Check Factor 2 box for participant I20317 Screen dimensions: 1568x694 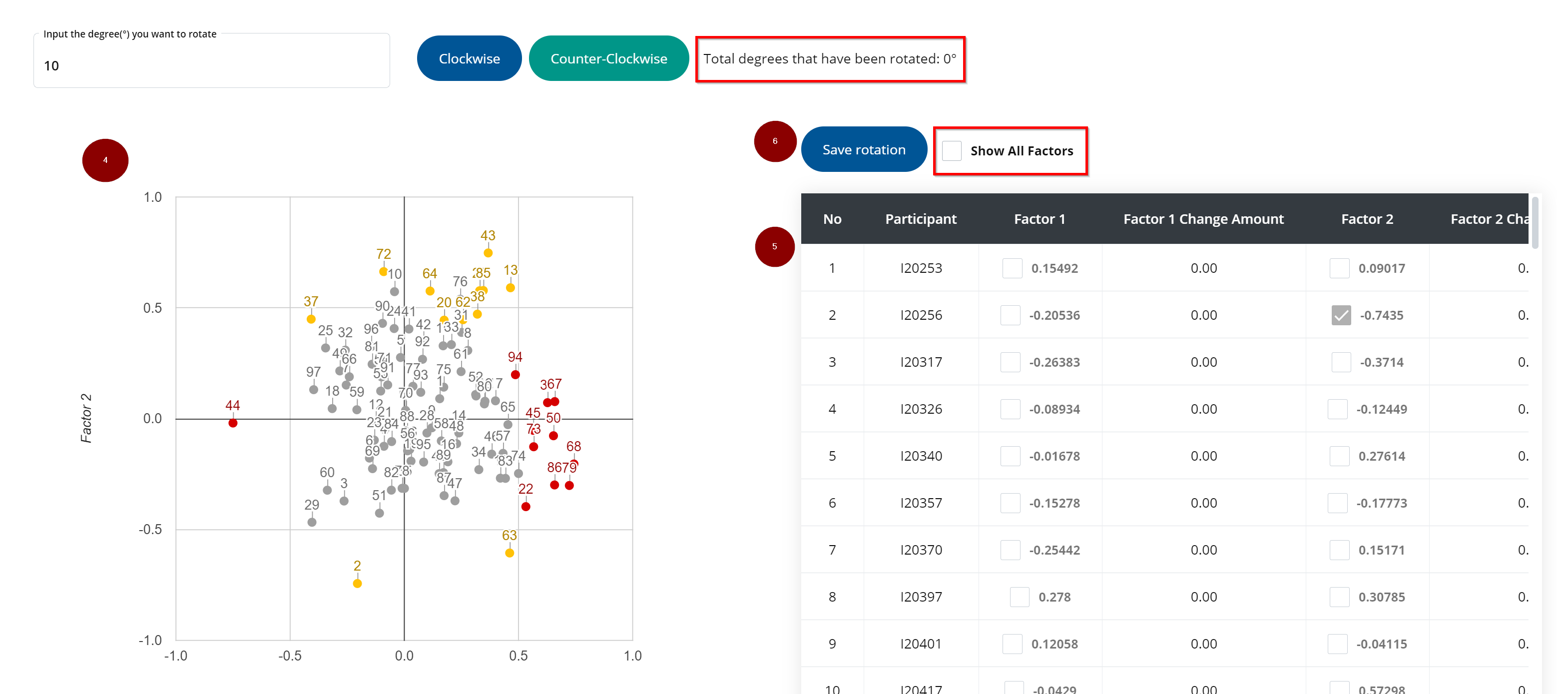1341,362
